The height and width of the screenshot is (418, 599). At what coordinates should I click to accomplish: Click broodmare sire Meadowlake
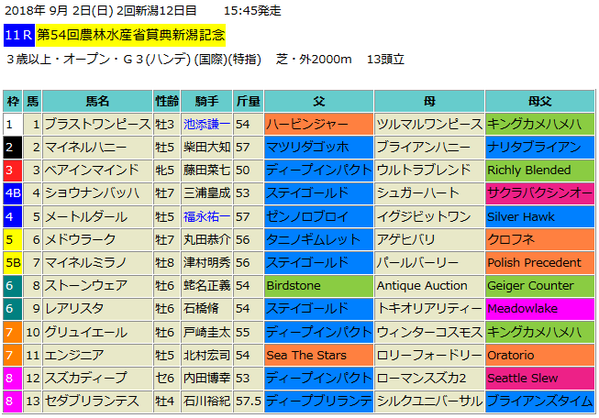[x=539, y=309]
